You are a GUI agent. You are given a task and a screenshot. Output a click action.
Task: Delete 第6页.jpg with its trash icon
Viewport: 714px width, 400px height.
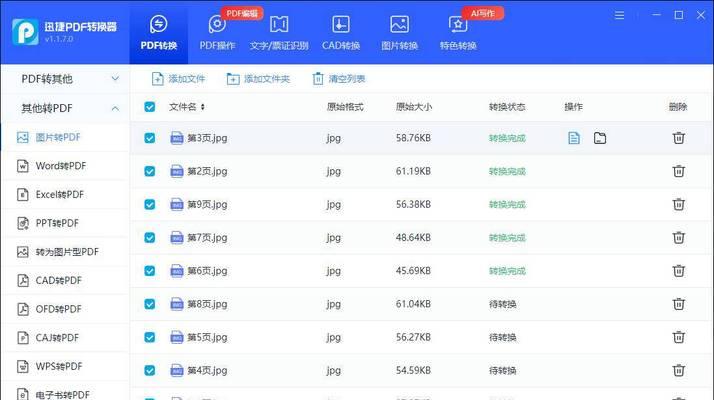point(678,271)
